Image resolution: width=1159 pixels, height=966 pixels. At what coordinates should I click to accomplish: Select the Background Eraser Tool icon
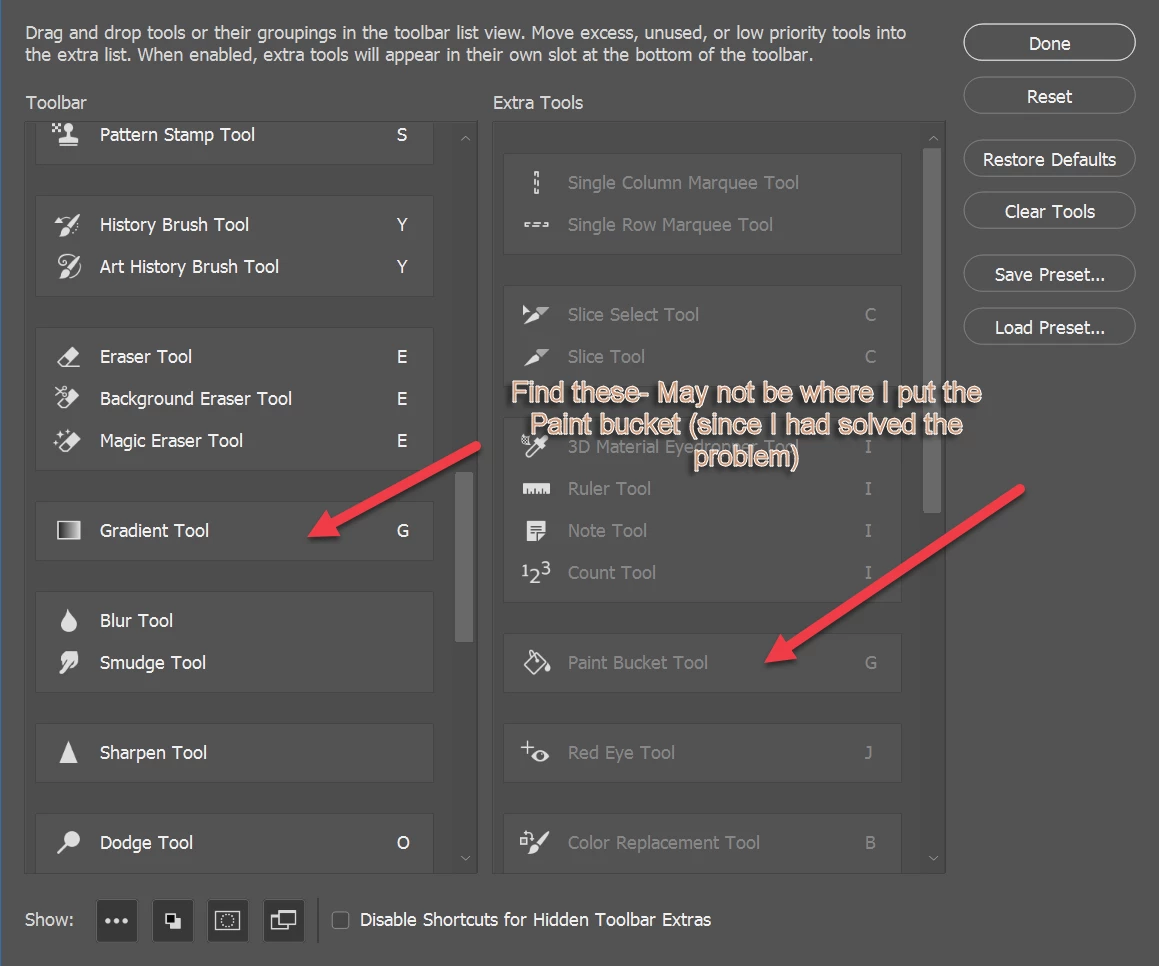[x=67, y=398]
